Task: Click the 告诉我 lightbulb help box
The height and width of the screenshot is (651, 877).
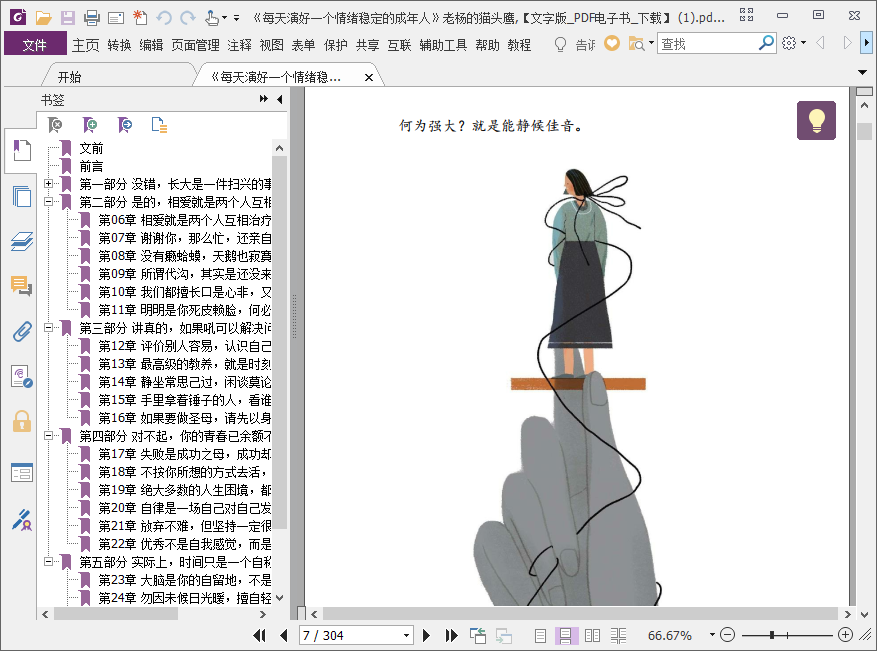Action: (x=575, y=44)
